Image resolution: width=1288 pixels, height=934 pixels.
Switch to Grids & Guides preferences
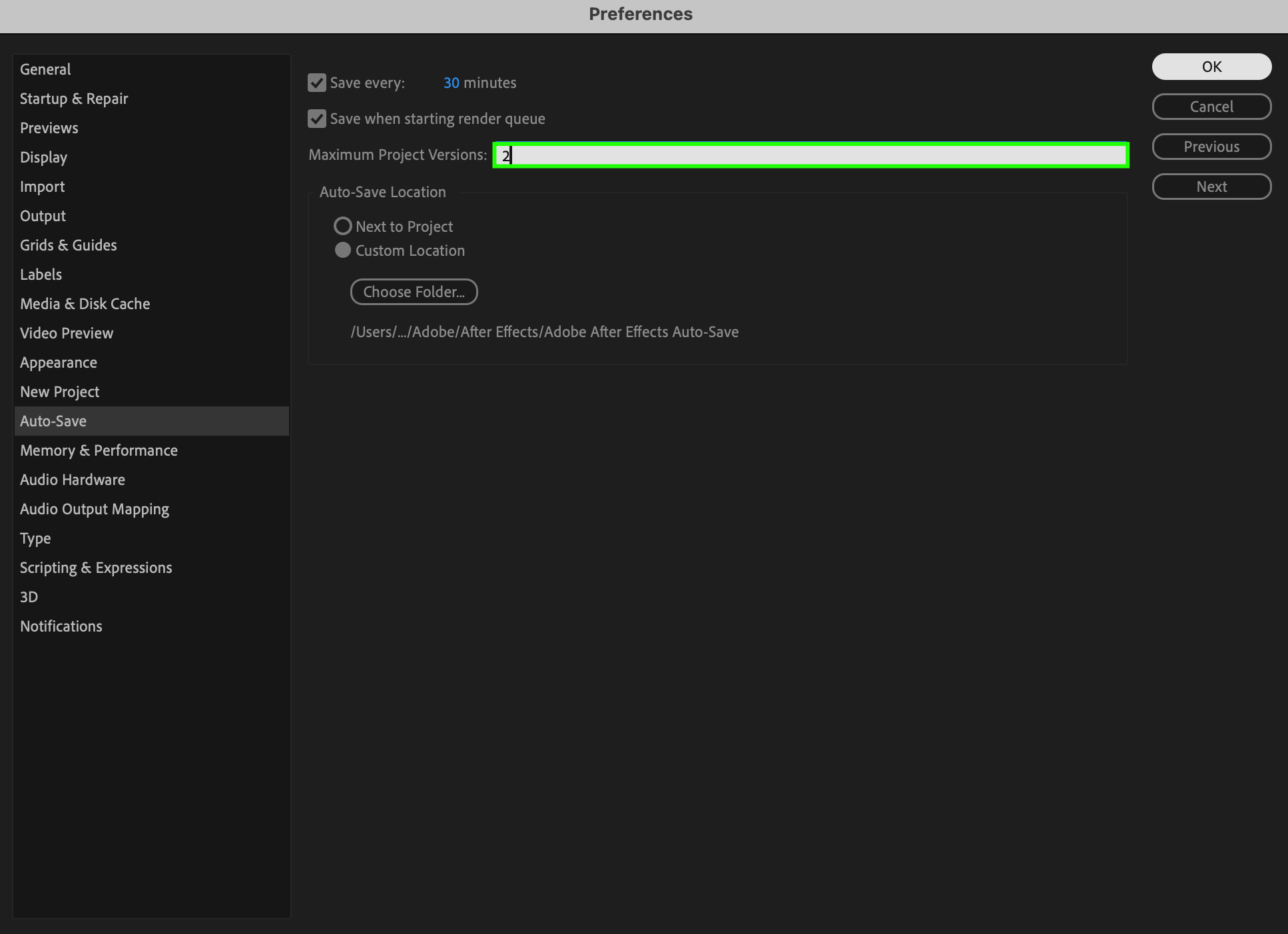pyautogui.click(x=69, y=245)
